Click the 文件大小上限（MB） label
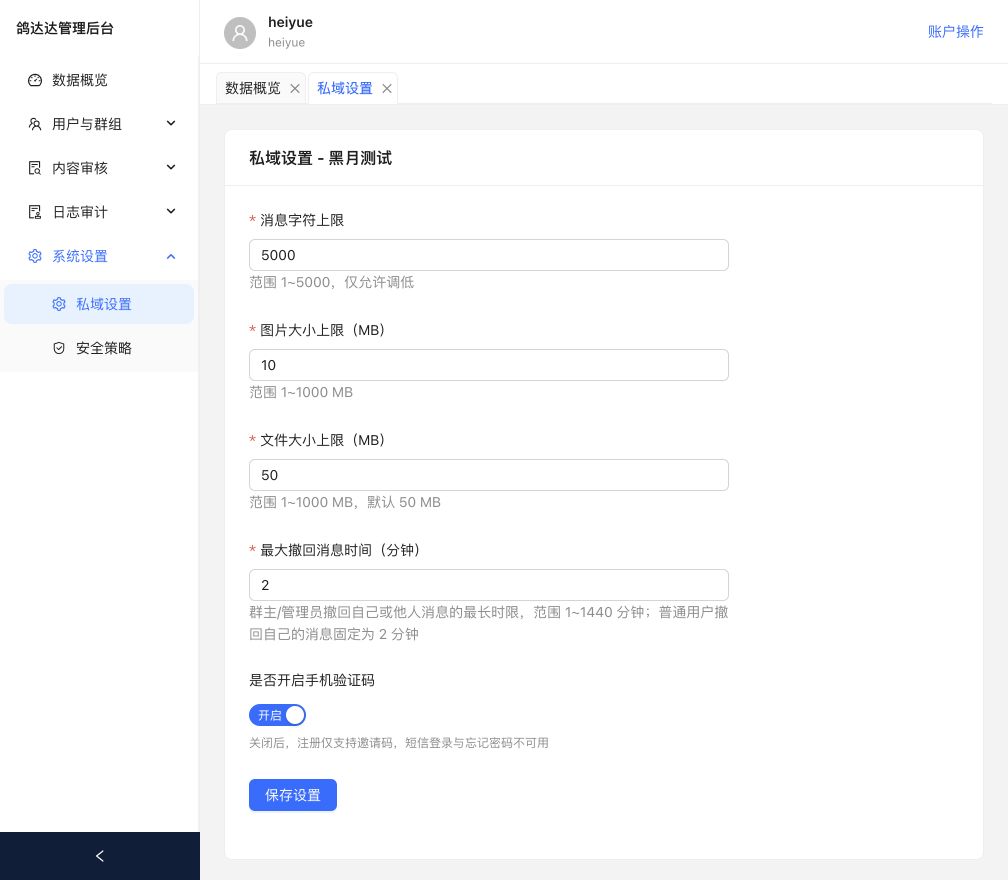This screenshot has height=880, width=1008. (323, 440)
